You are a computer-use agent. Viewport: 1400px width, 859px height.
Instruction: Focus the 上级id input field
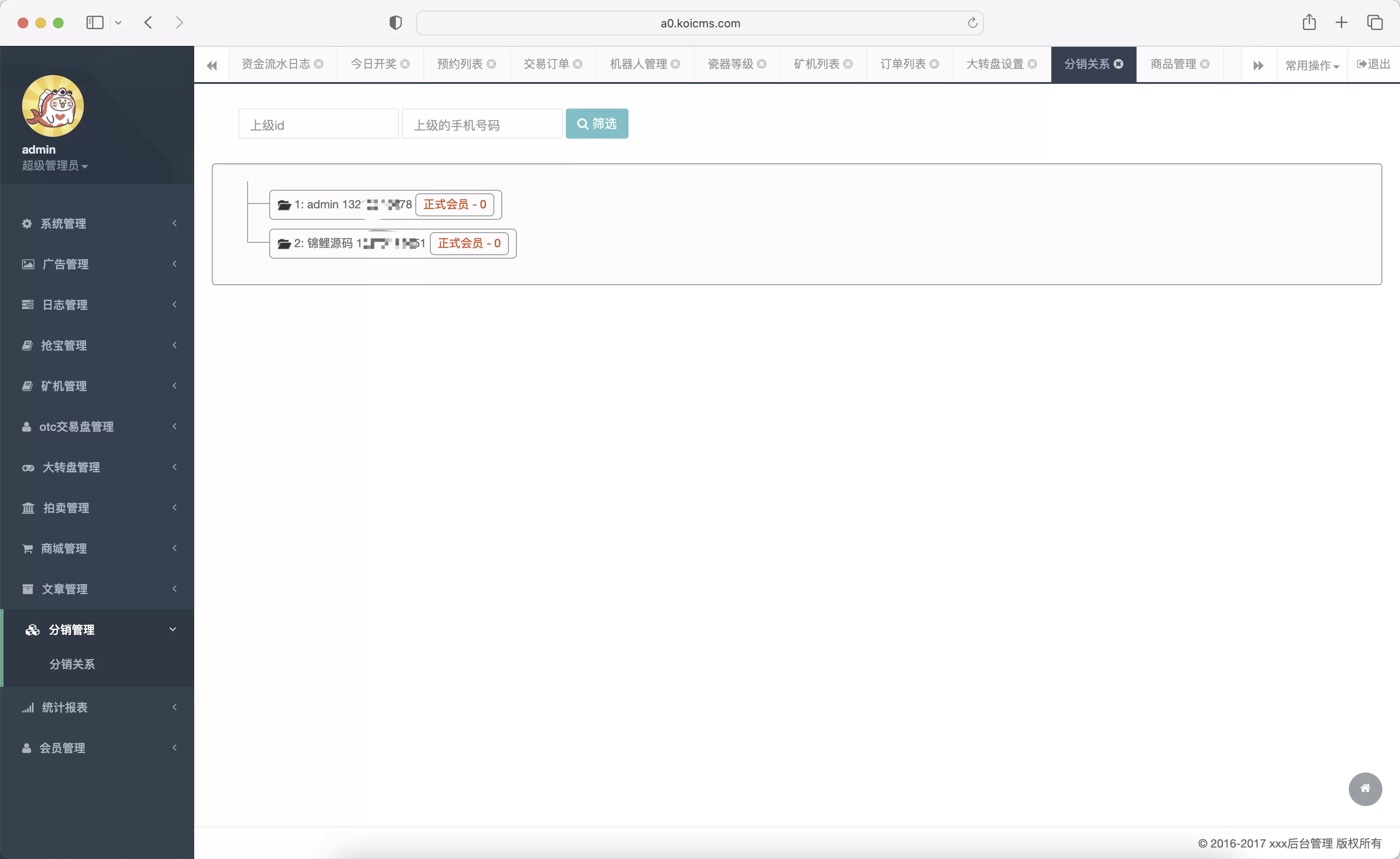[x=318, y=124]
